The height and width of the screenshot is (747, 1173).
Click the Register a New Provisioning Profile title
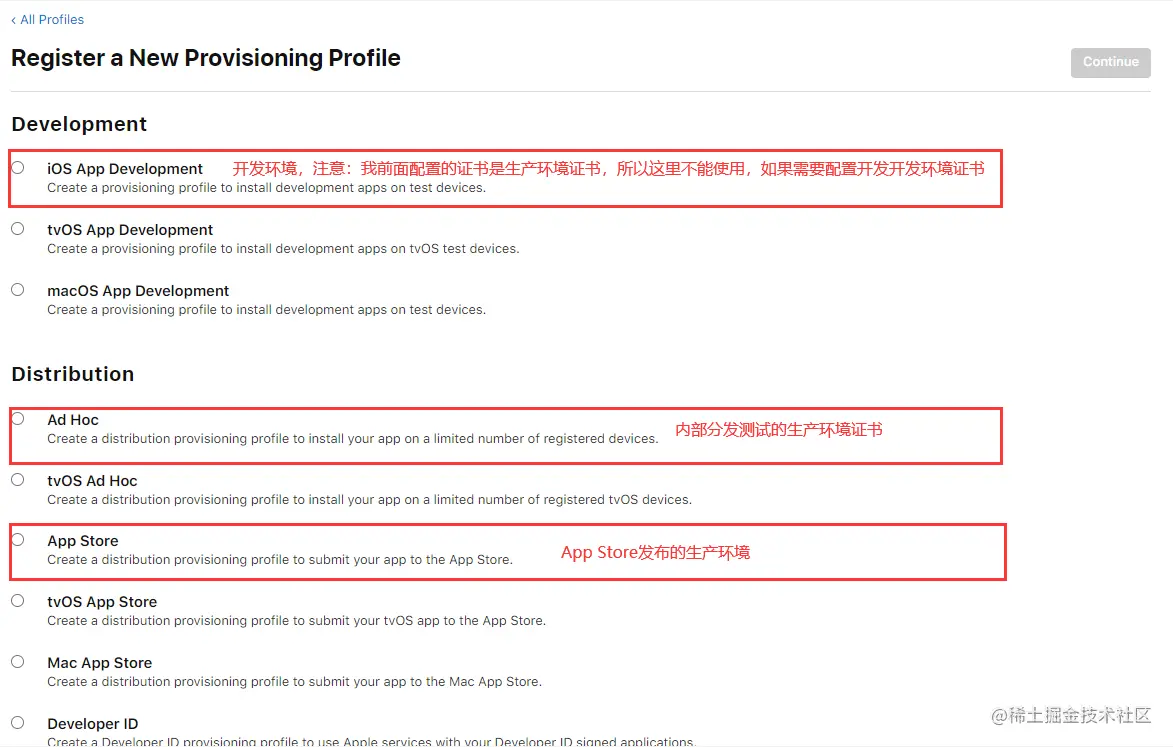click(205, 58)
